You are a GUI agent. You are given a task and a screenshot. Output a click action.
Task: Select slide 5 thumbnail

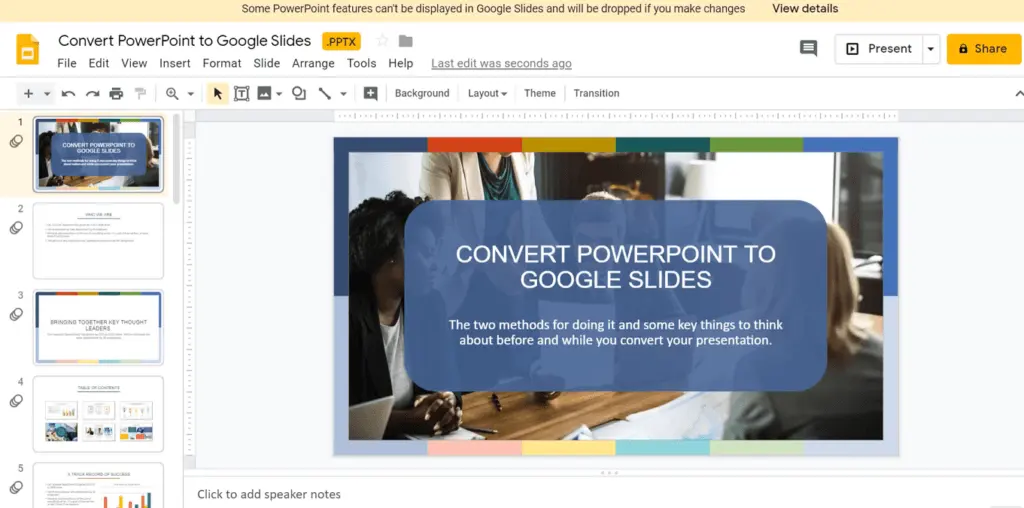[x=98, y=485]
